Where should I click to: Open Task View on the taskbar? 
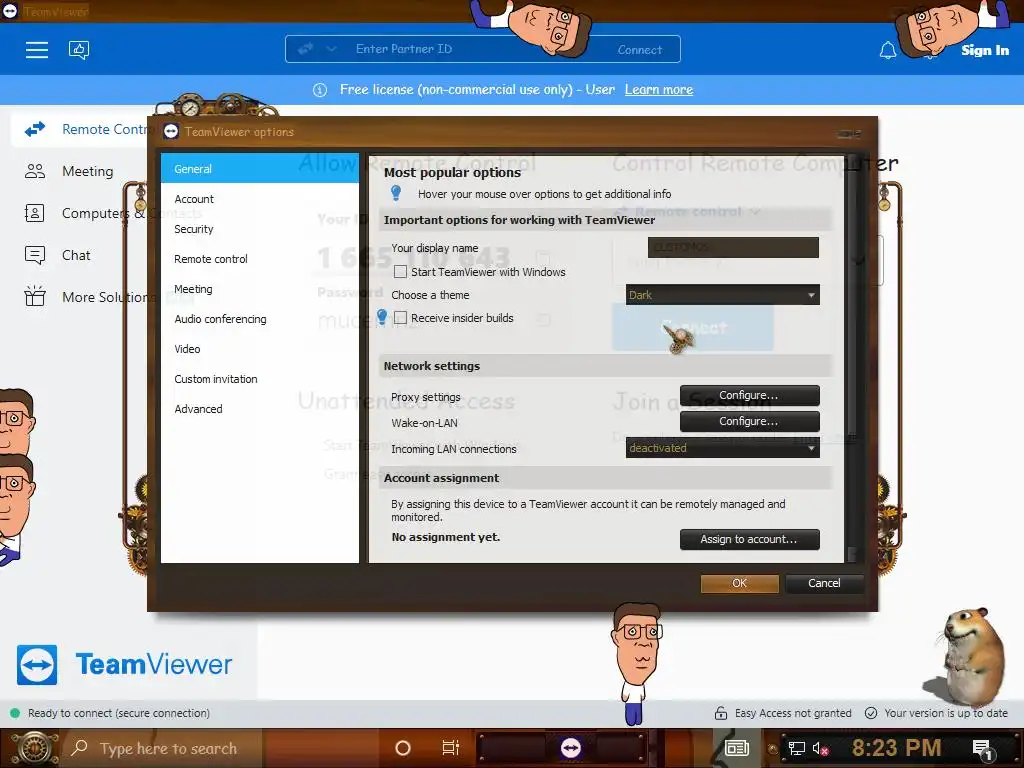tap(451, 748)
